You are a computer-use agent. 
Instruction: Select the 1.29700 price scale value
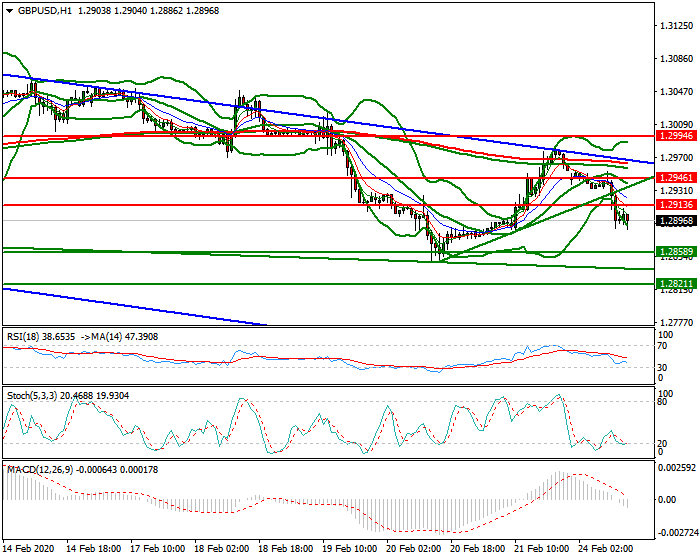pyautogui.click(x=677, y=158)
